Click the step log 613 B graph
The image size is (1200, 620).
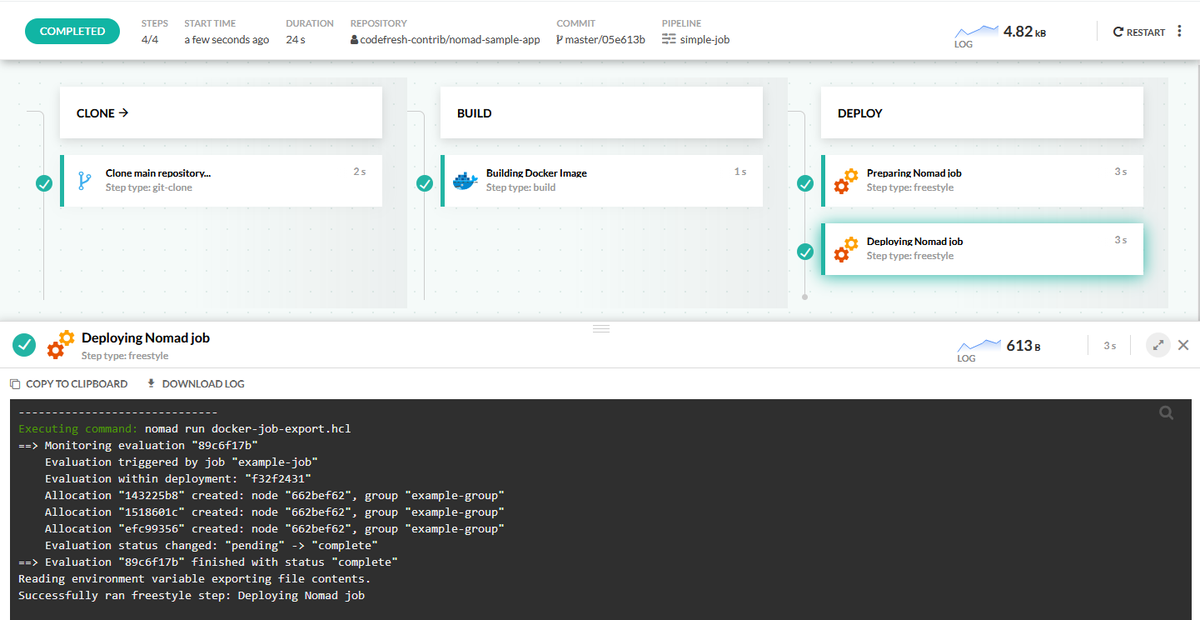tap(979, 349)
